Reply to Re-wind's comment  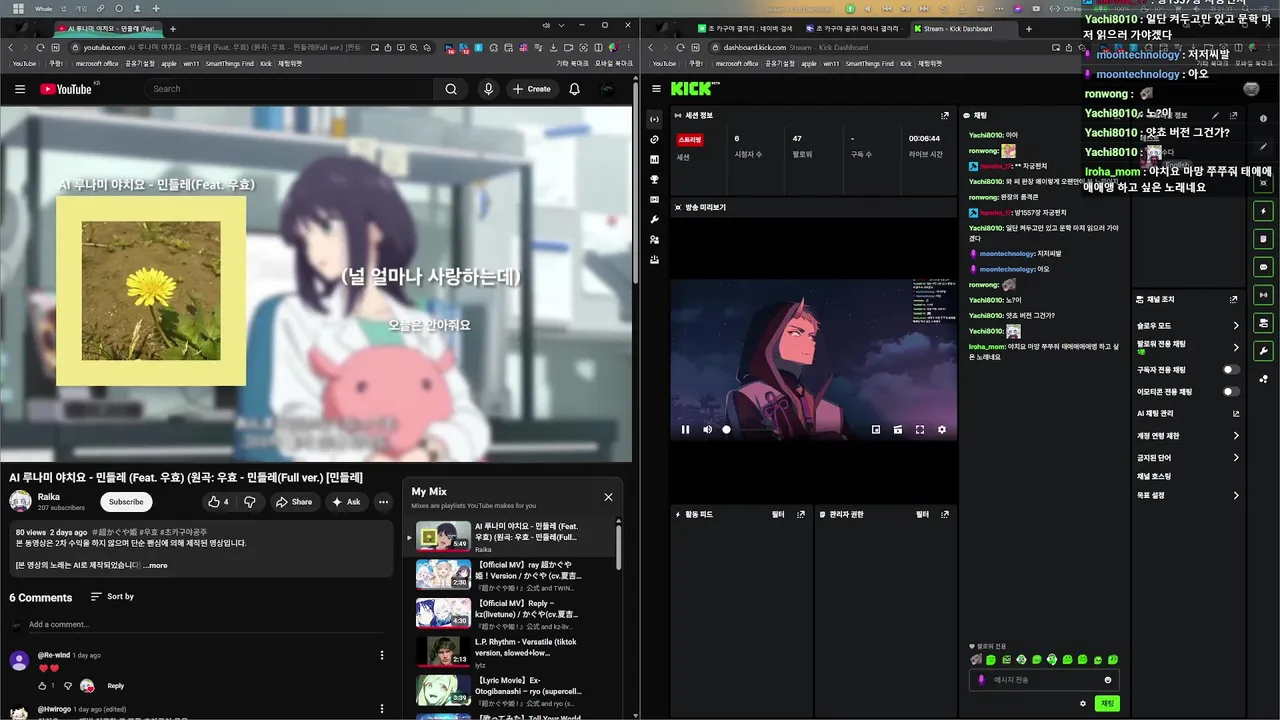point(116,686)
